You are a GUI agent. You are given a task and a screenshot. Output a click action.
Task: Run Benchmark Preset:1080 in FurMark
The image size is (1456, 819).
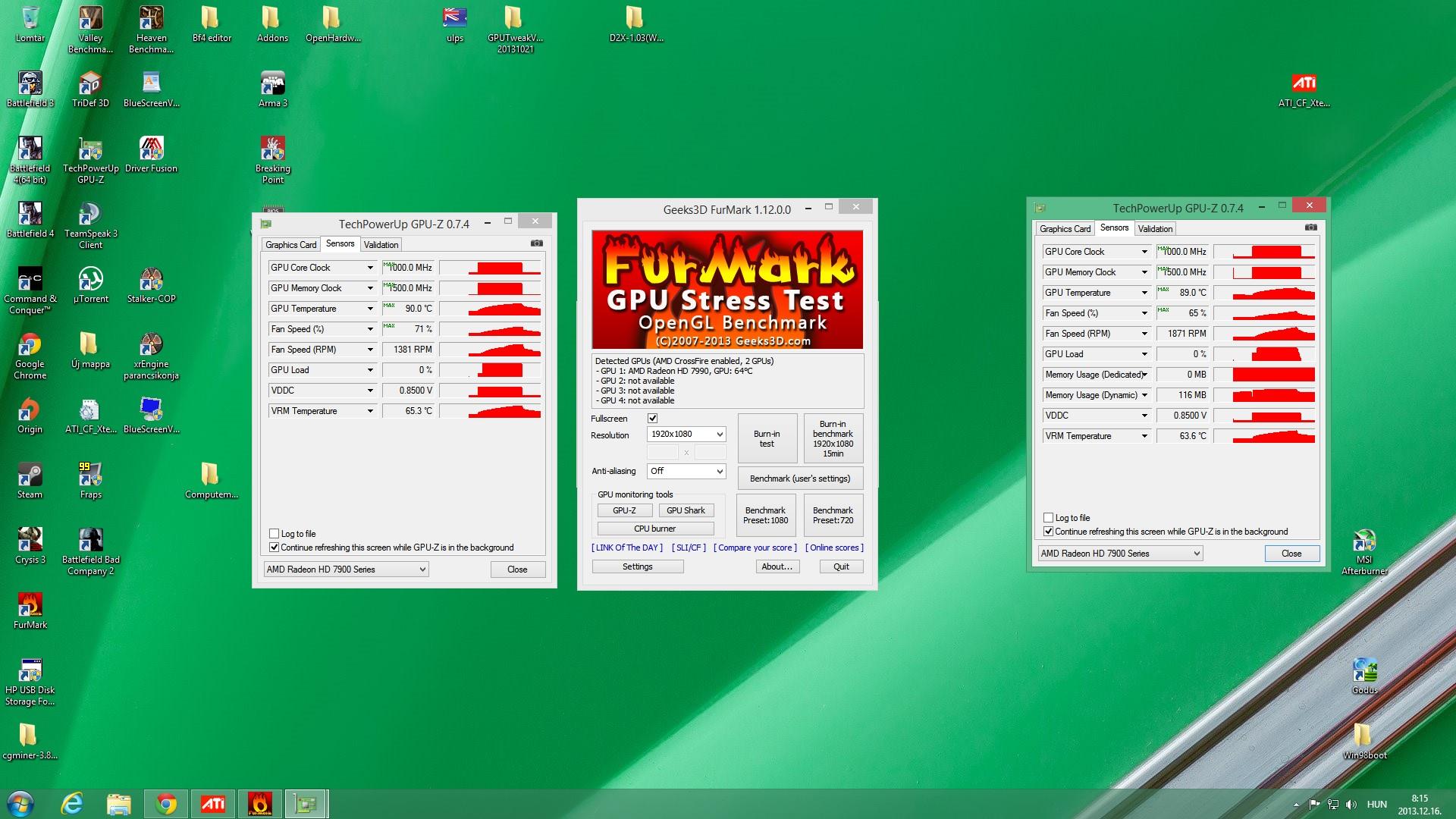(766, 516)
